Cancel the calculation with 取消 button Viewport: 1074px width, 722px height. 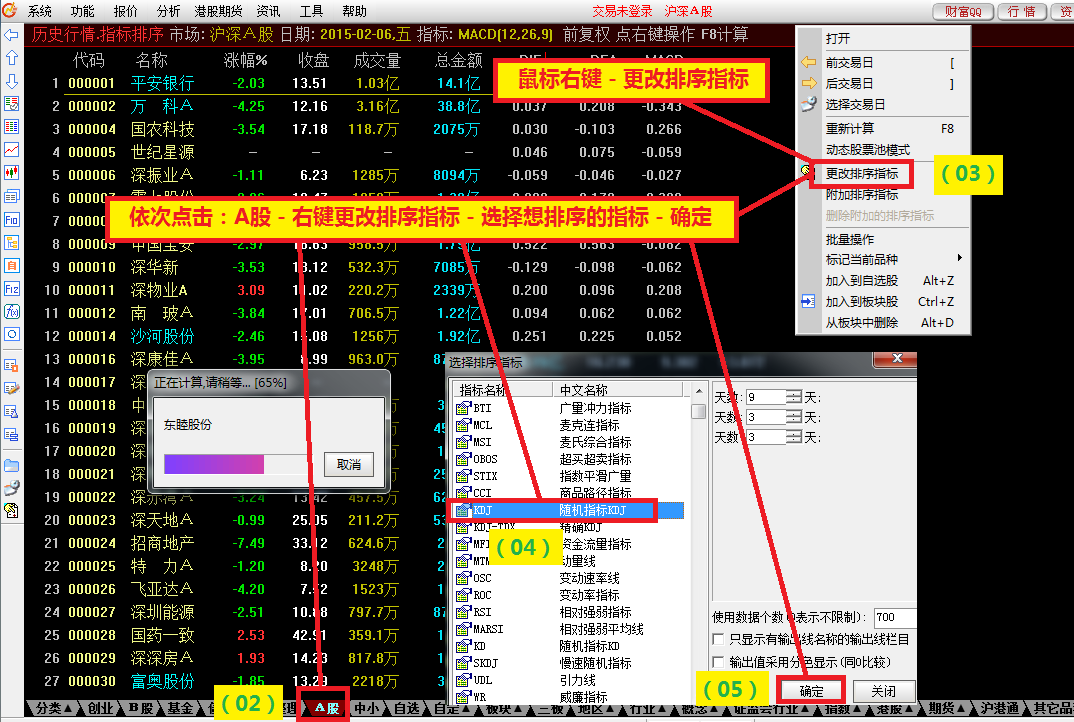pyautogui.click(x=348, y=464)
